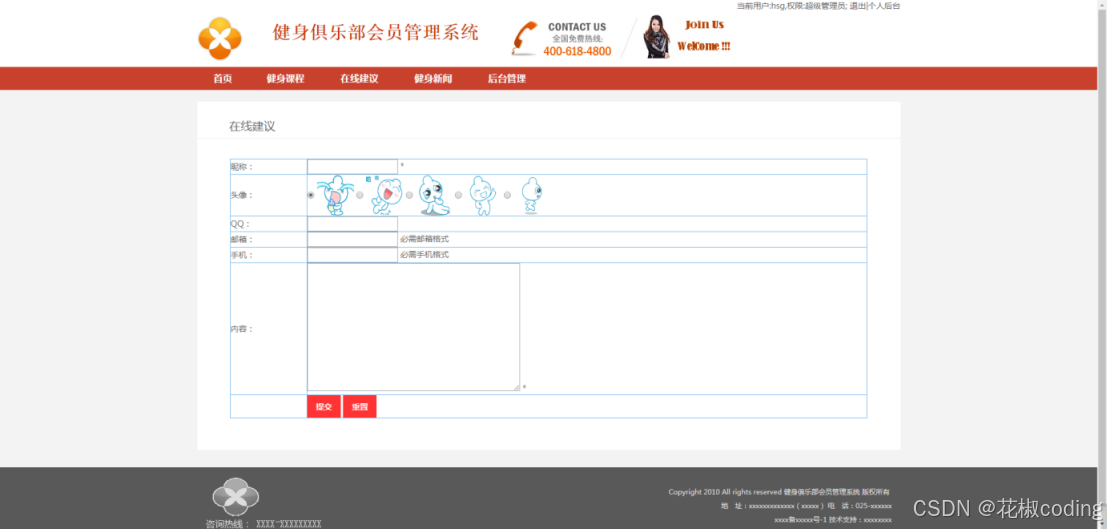Select the walking avatar radio button
1107x529 pixels.
[508, 195]
